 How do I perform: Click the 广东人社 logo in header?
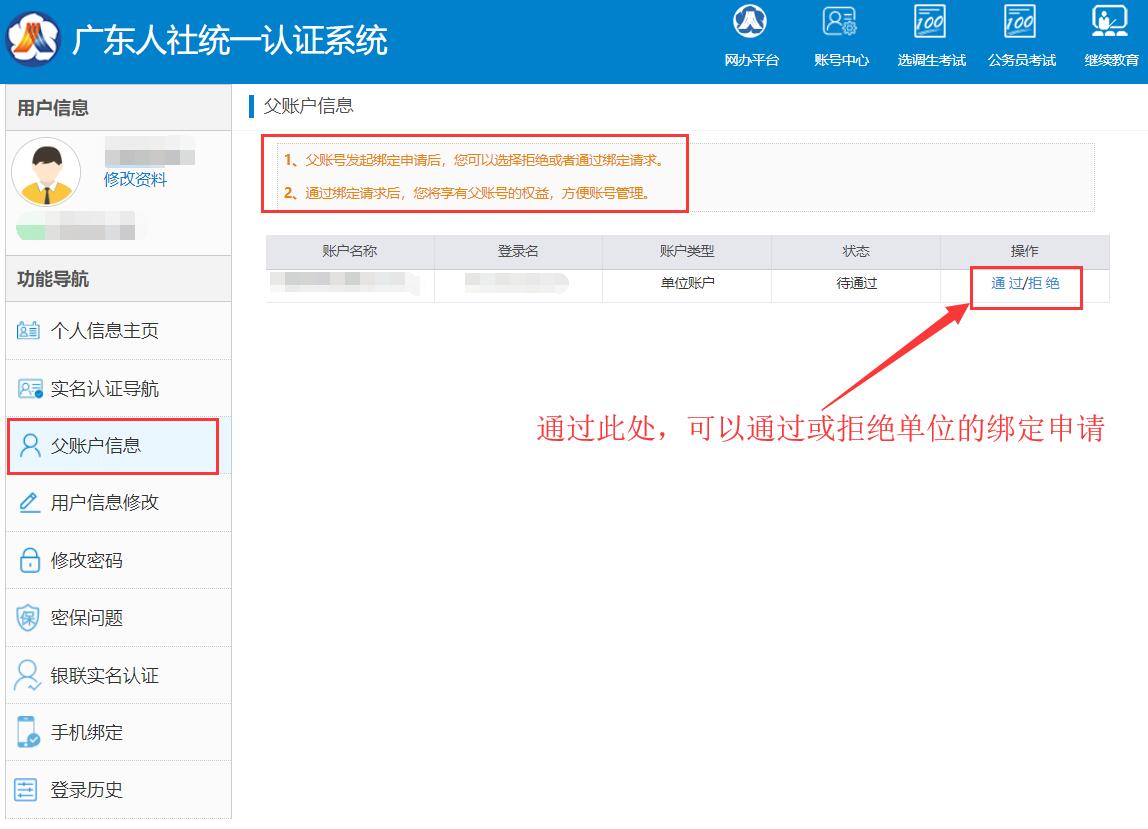pyautogui.click(x=32, y=40)
